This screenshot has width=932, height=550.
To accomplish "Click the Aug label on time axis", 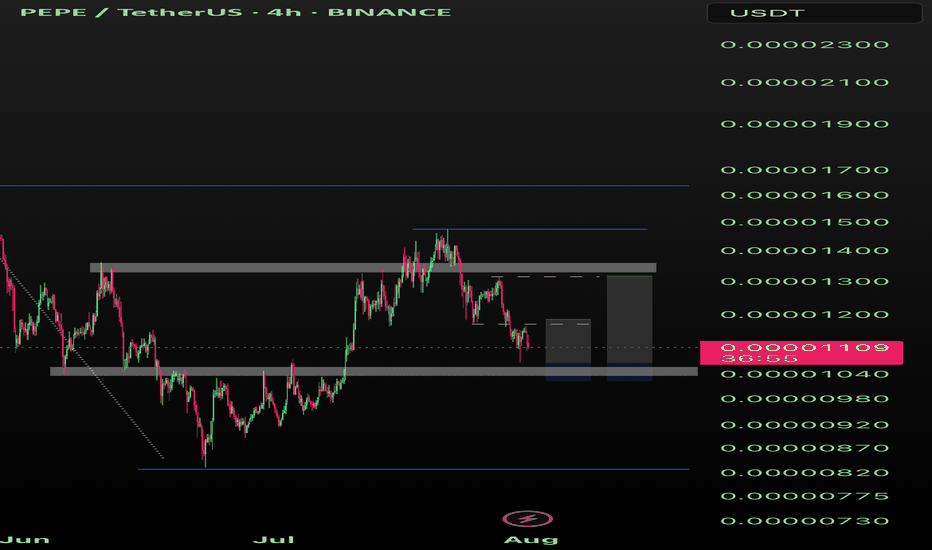I will tap(531, 540).
